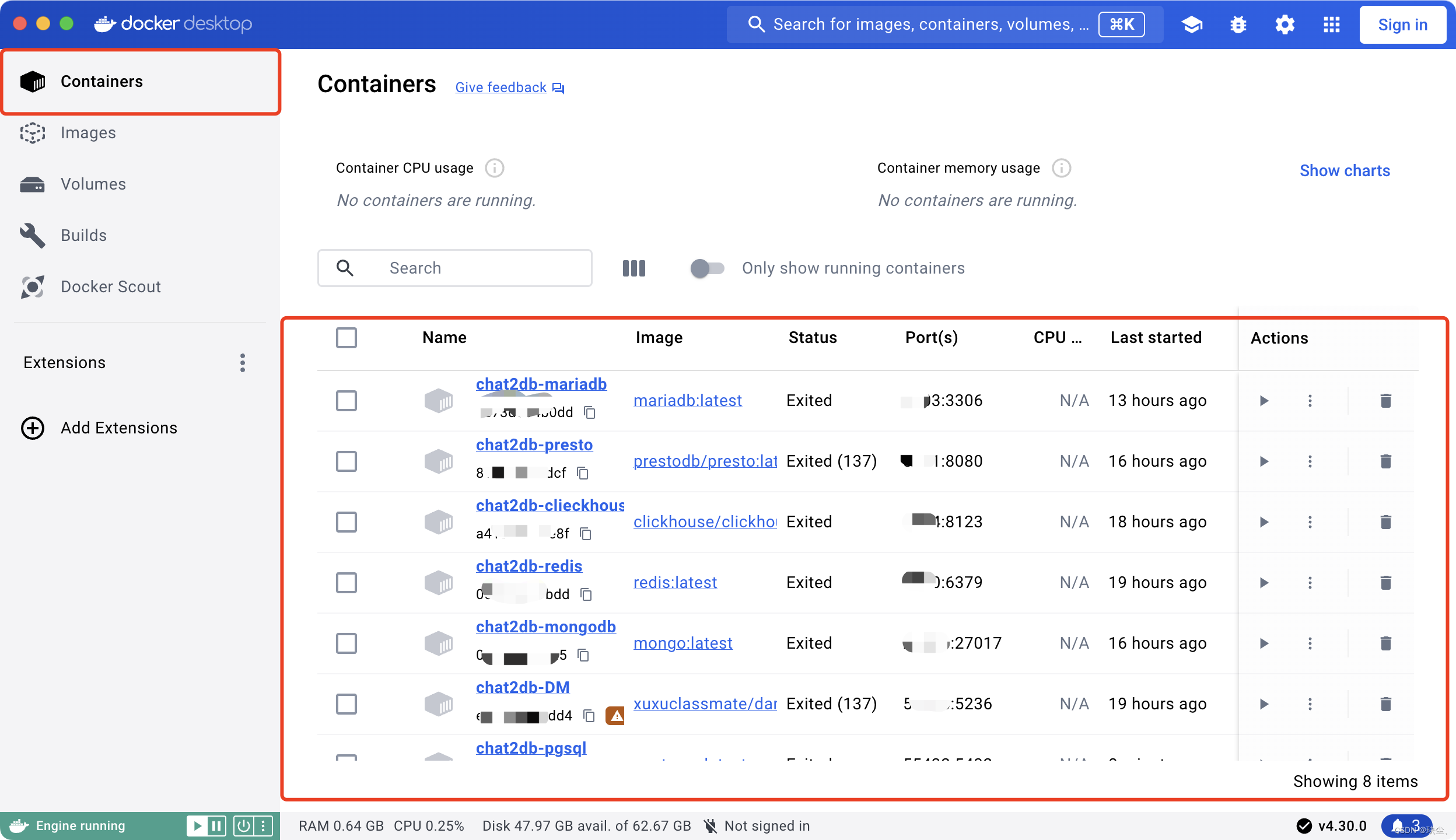This screenshot has height=840, width=1456.
Task: Open the Extensions options menu
Action: [x=243, y=363]
